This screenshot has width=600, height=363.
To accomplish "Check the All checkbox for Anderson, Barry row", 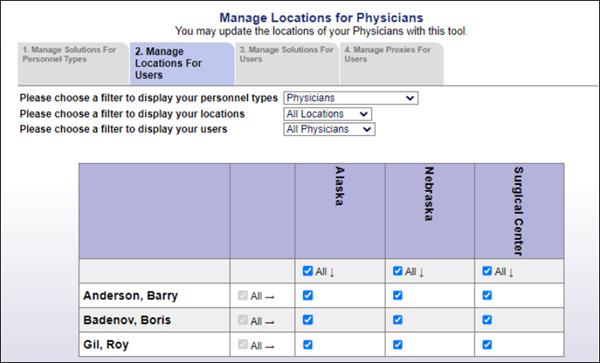I will pyautogui.click(x=243, y=295).
